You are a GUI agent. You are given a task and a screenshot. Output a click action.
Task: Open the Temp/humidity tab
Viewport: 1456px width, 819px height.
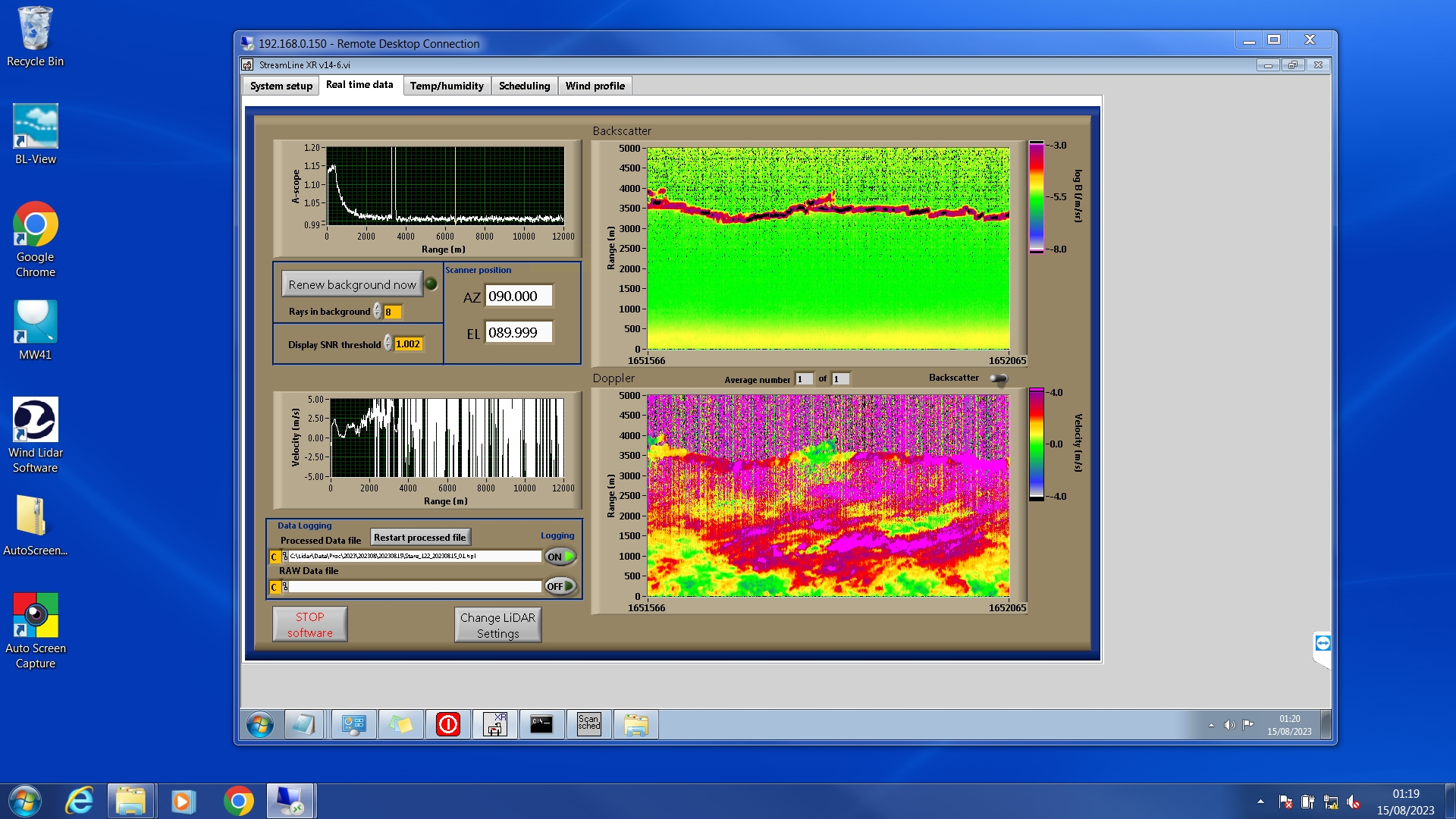pos(447,86)
